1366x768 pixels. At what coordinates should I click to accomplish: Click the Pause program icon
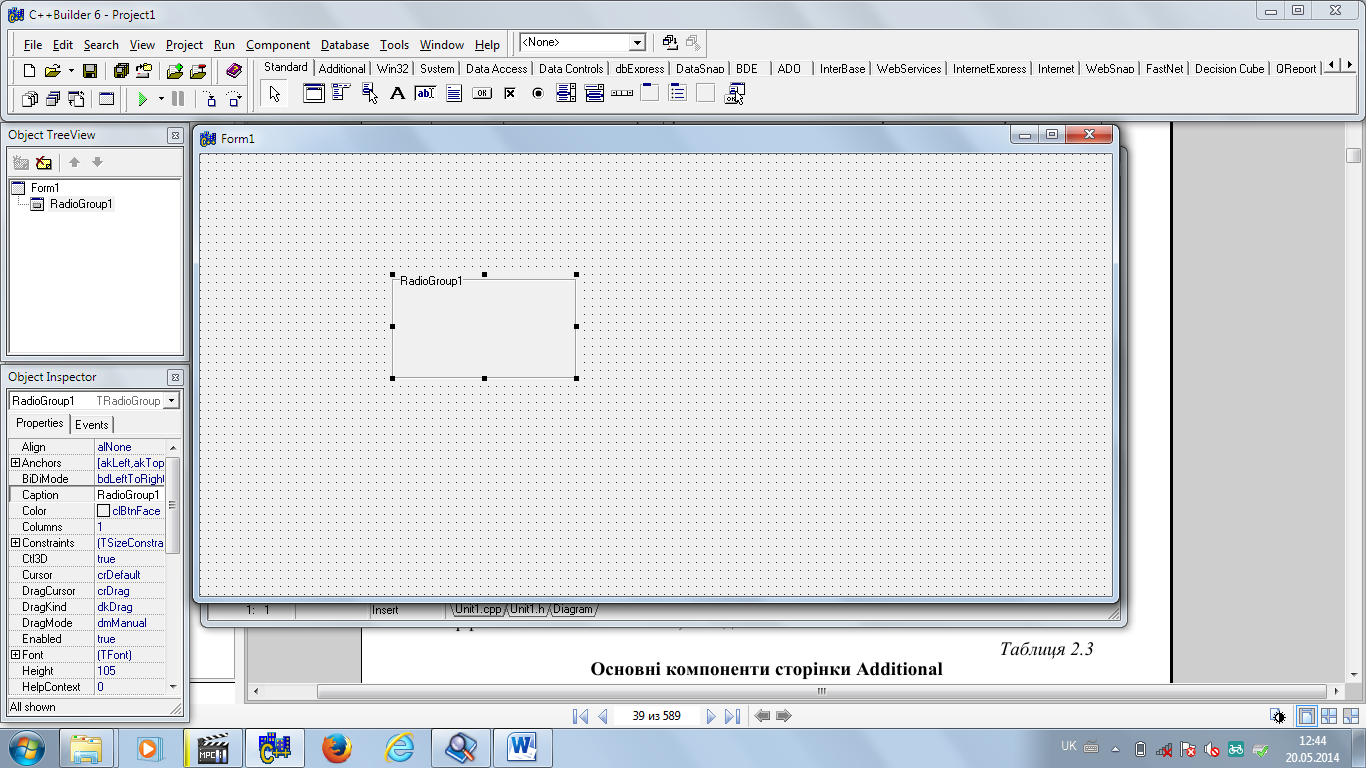click(x=178, y=99)
